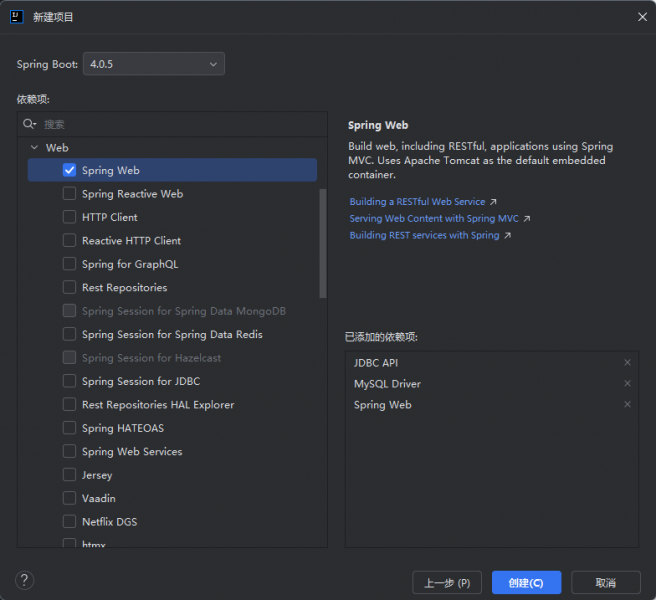
Task: Enable Spring Web Services dependency
Action: [69, 451]
